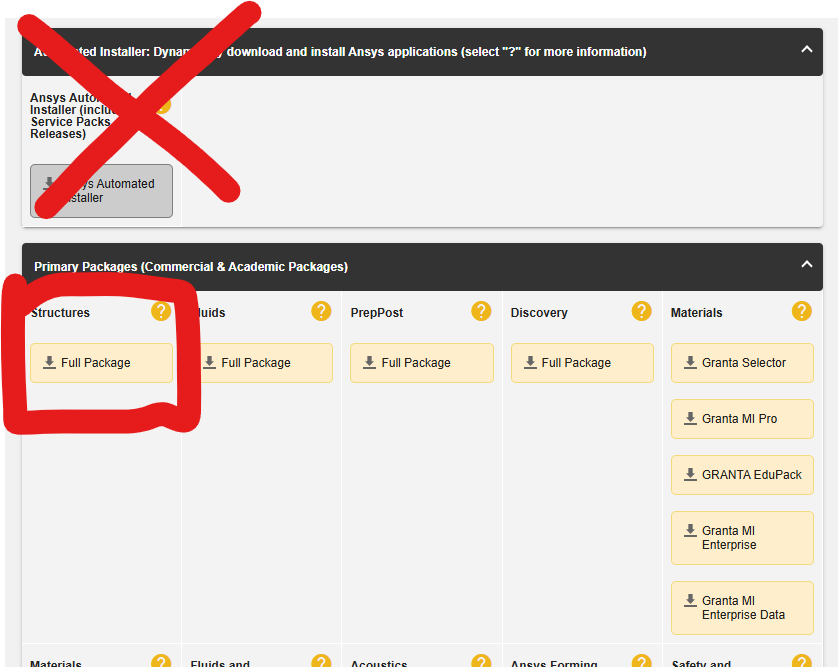Click download arrow on Discovery Full Package
The height and width of the screenshot is (667, 838).
[530, 362]
